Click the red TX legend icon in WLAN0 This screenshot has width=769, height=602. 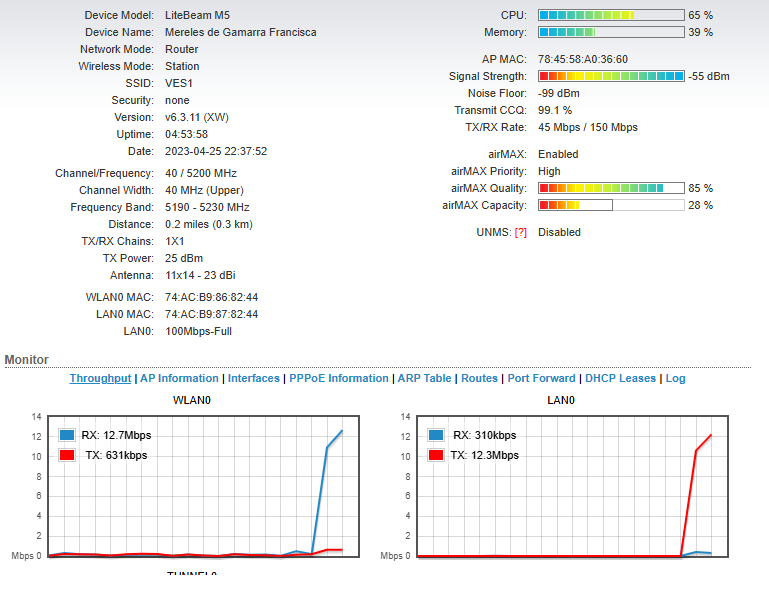(x=67, y=455)
